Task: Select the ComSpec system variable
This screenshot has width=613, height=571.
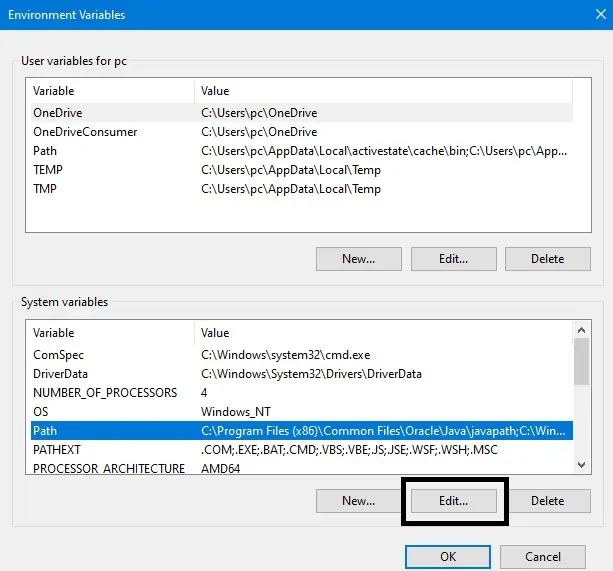Action: 302,355
